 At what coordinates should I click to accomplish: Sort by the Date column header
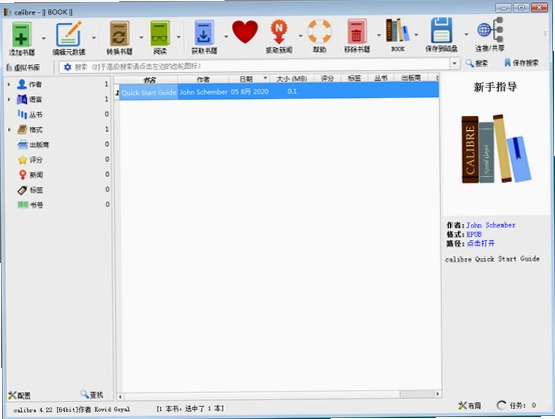(x=249, y=79)
